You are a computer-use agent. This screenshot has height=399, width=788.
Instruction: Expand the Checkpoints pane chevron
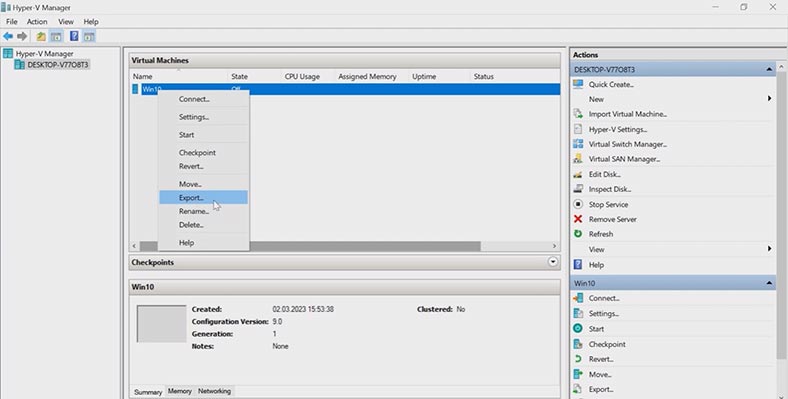pyautogui.click(x=553, y=262)
